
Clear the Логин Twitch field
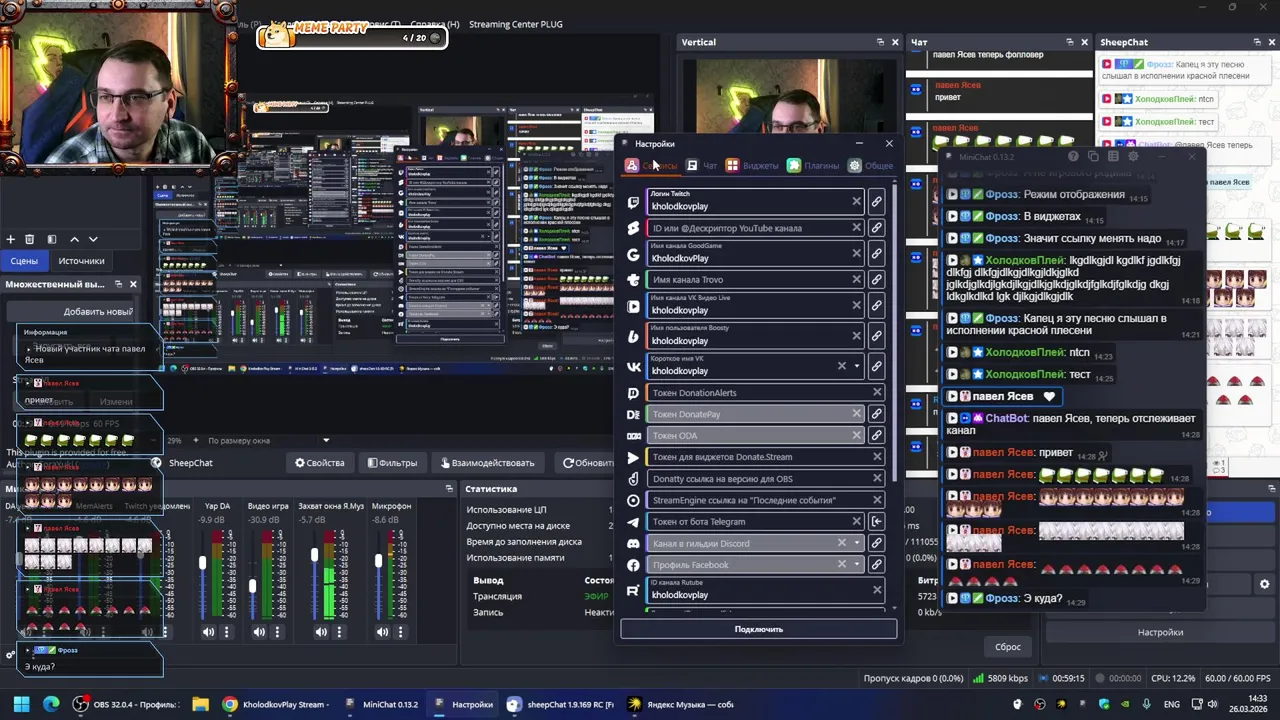click(x=856, y=201)
